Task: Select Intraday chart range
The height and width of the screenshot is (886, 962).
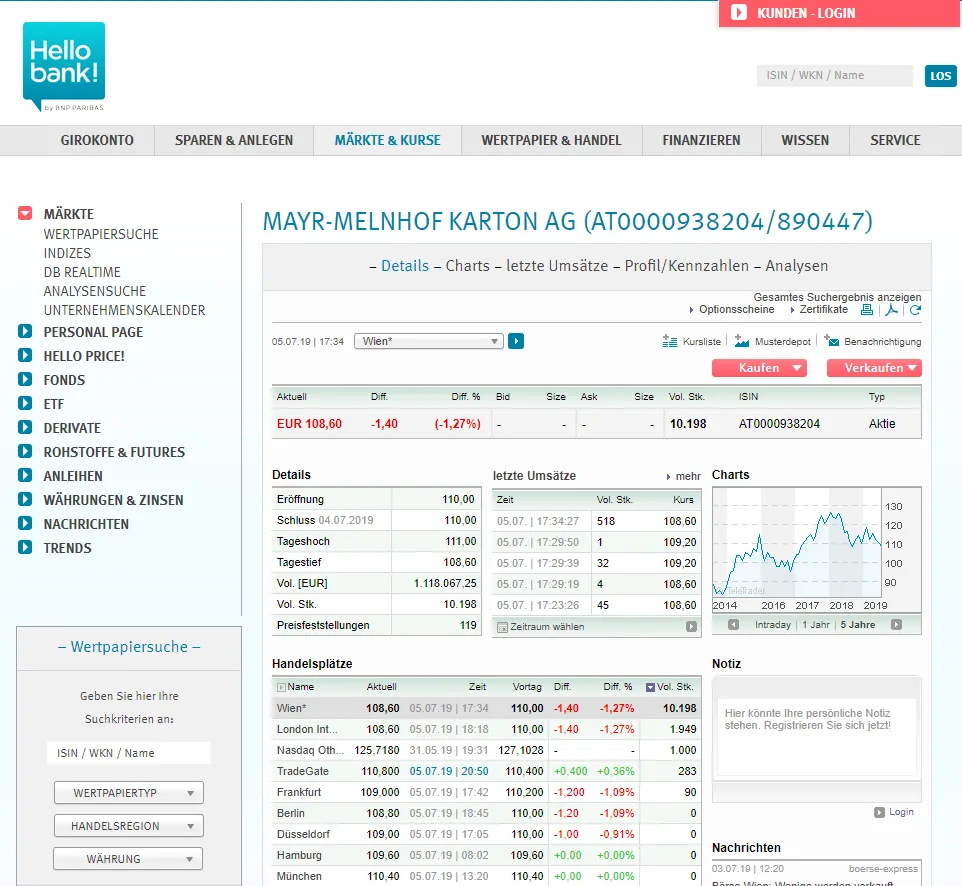Action: (x=772, y=625)
